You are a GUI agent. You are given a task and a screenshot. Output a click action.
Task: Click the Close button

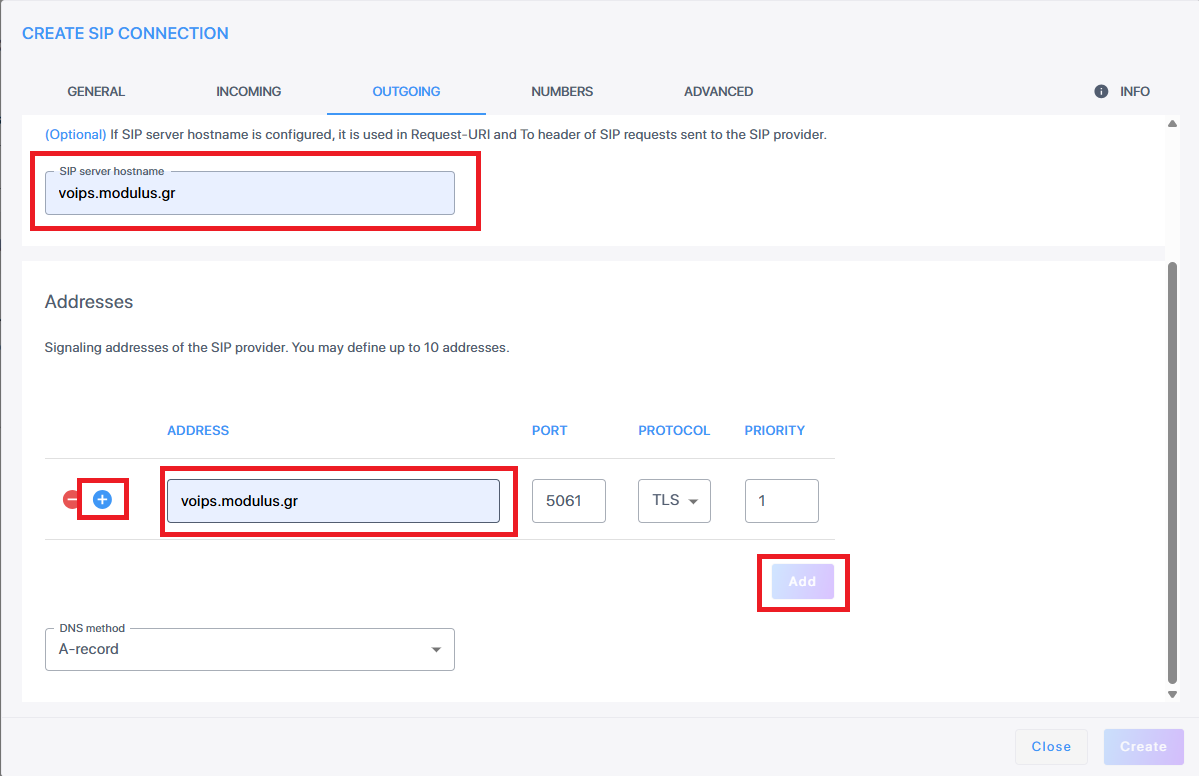tap(1051, 746)
